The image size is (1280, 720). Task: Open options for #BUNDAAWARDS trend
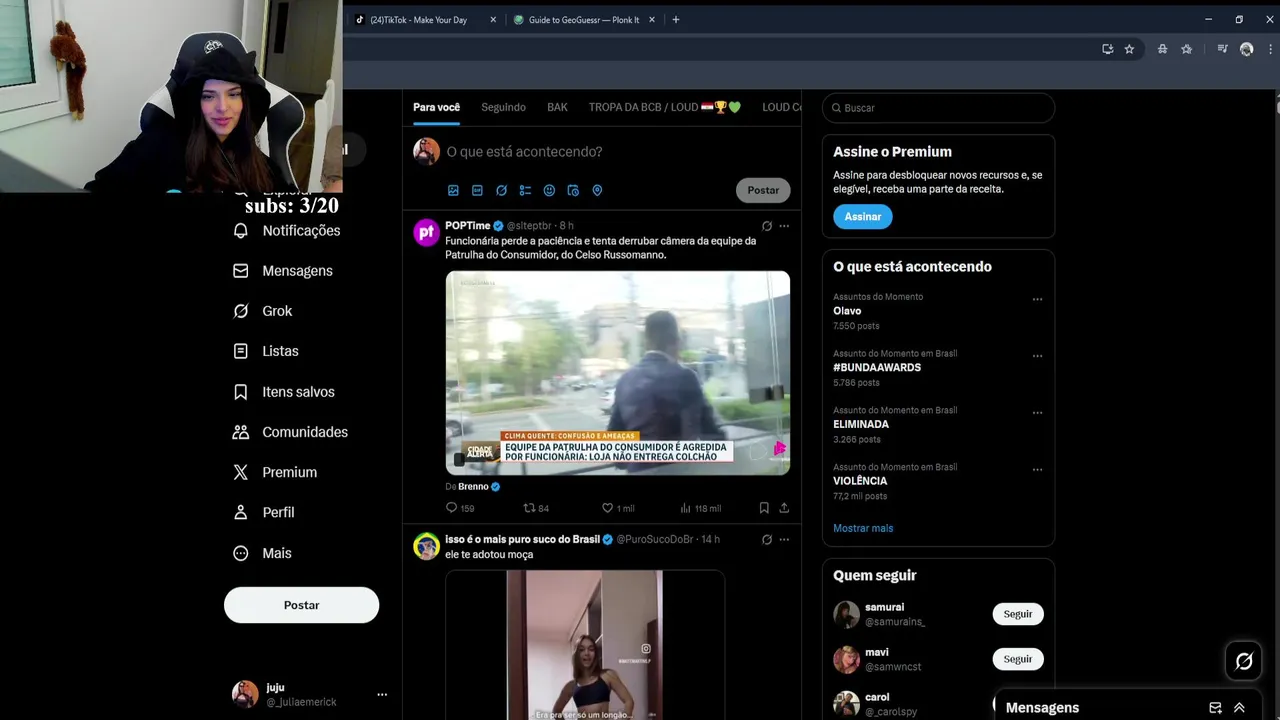[1037, 356]
